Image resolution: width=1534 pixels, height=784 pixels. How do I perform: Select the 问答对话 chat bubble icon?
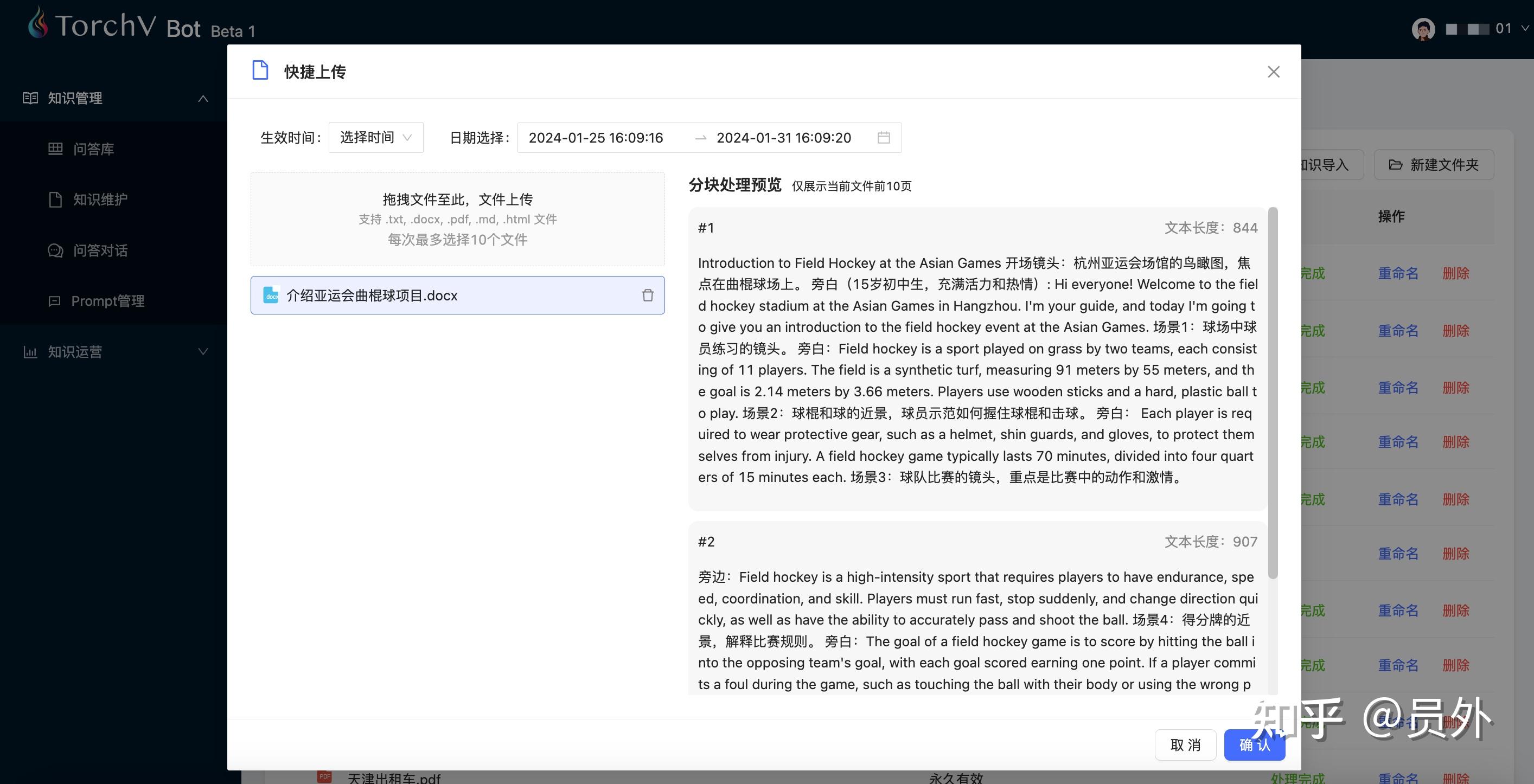[x=55, y=250]
